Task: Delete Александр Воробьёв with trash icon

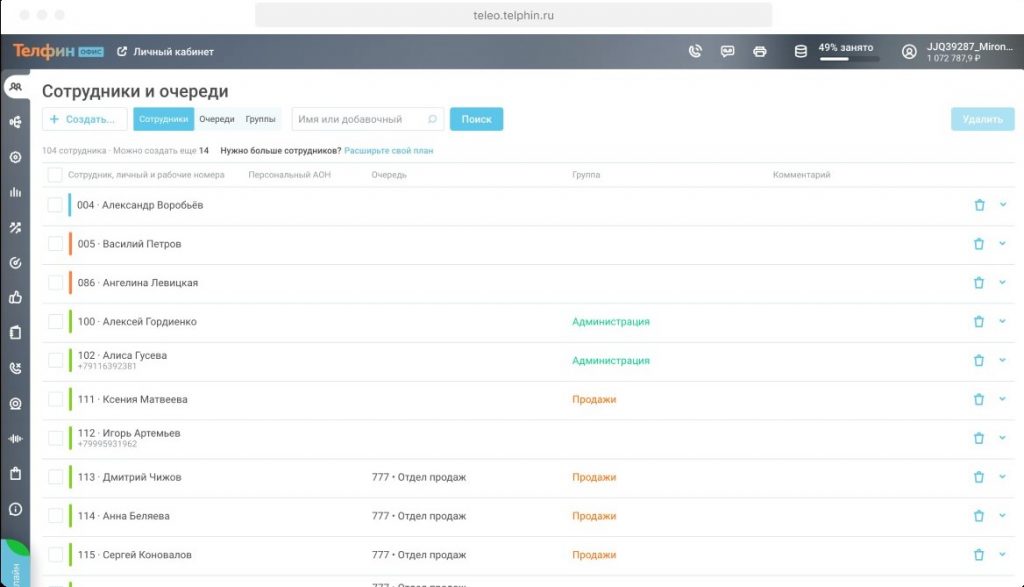Action: 979,205
